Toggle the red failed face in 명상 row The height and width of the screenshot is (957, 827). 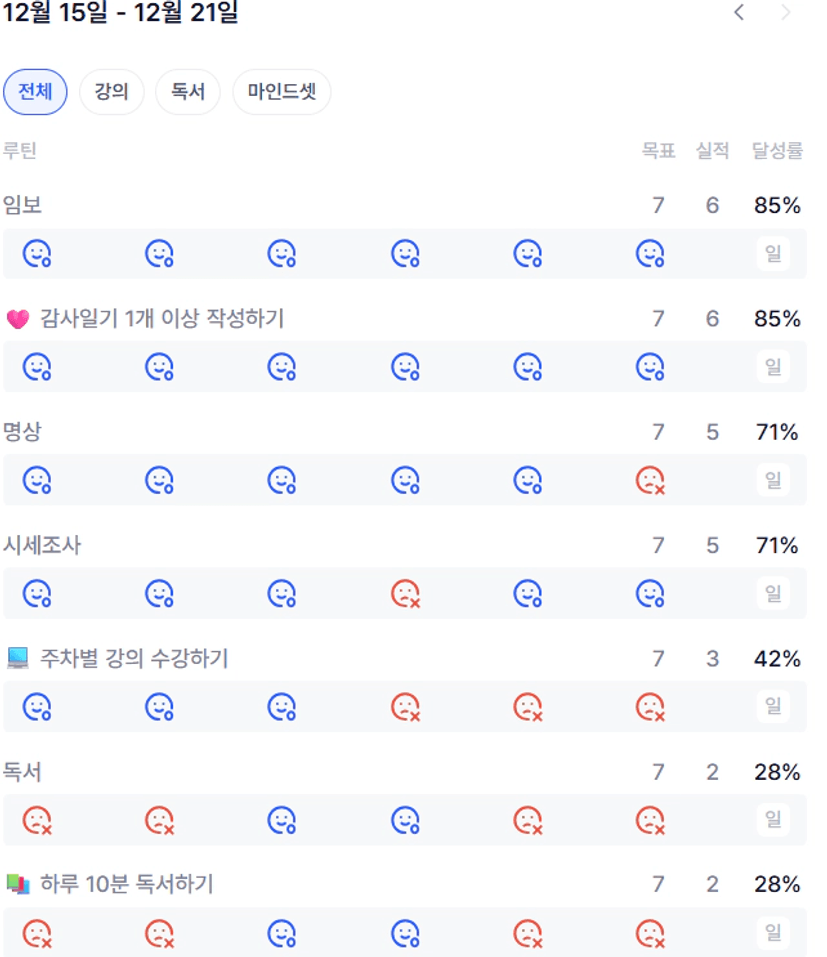point(650,481)
